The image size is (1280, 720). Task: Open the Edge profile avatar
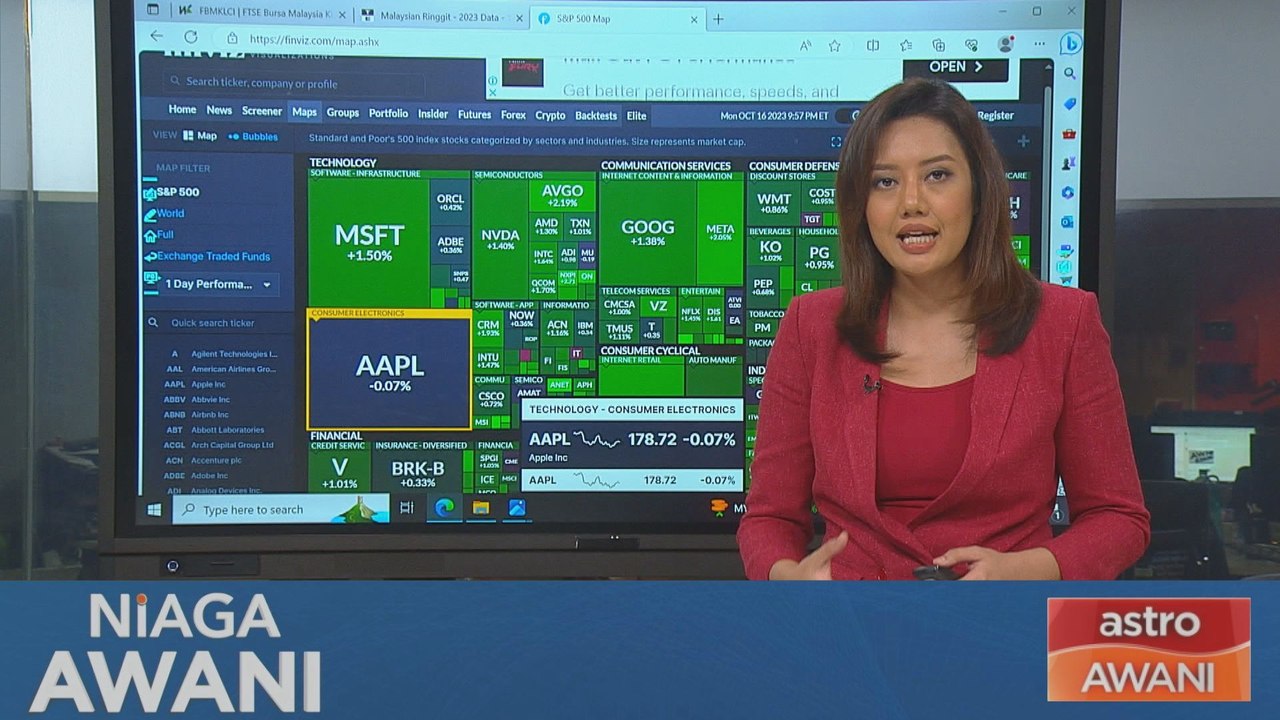point(1005,44)
